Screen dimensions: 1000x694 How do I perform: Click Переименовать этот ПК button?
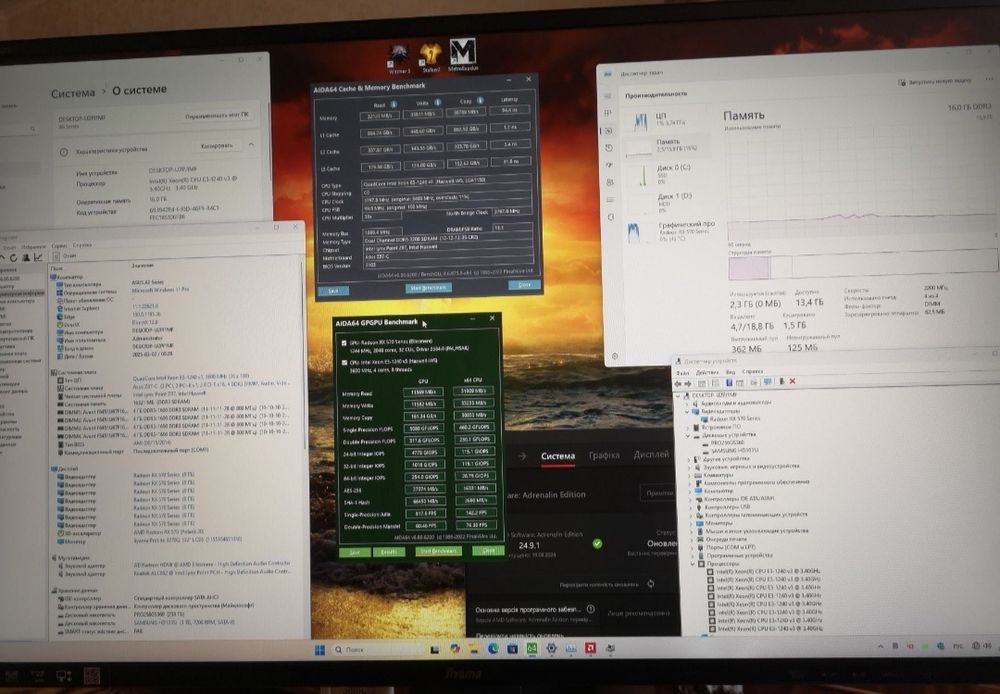[217, 116]
